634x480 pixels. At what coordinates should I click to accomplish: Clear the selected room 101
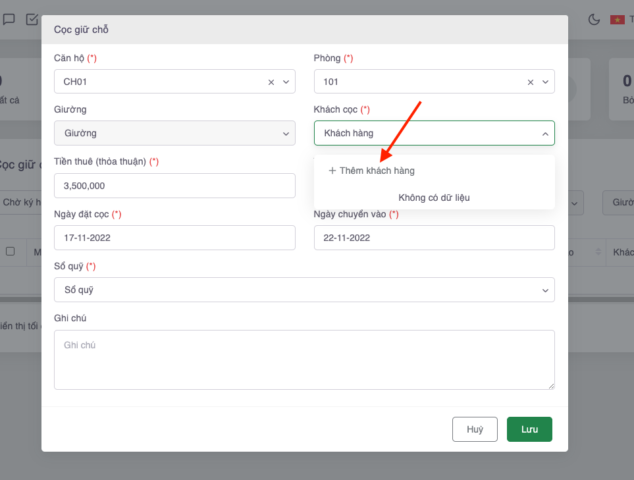[x=531, y=82]
